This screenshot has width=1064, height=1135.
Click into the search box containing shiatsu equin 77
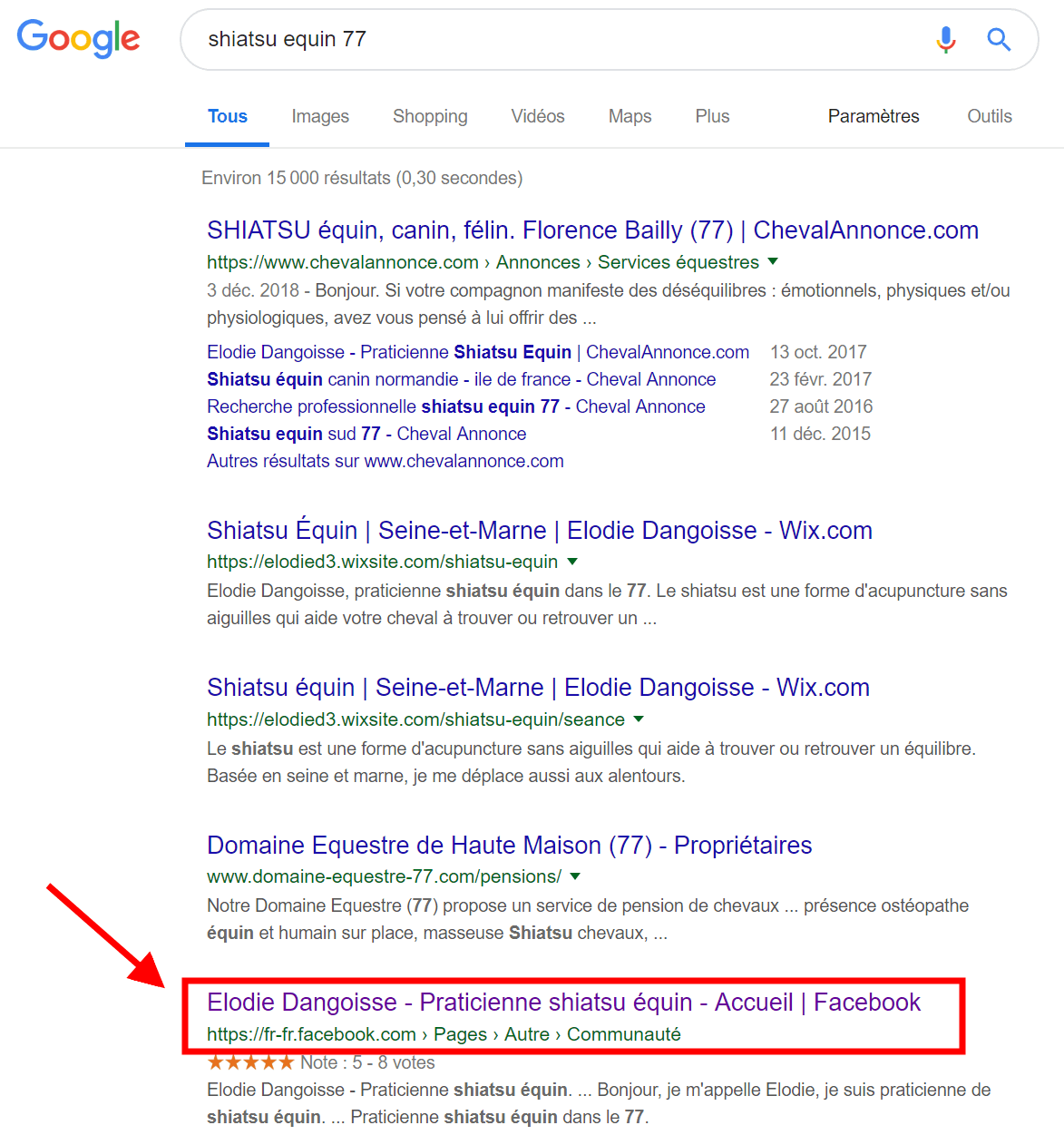[553, 39]
